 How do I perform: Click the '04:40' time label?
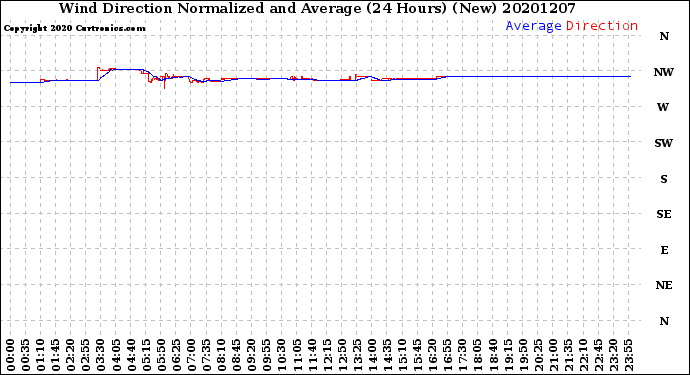point(131,355)
